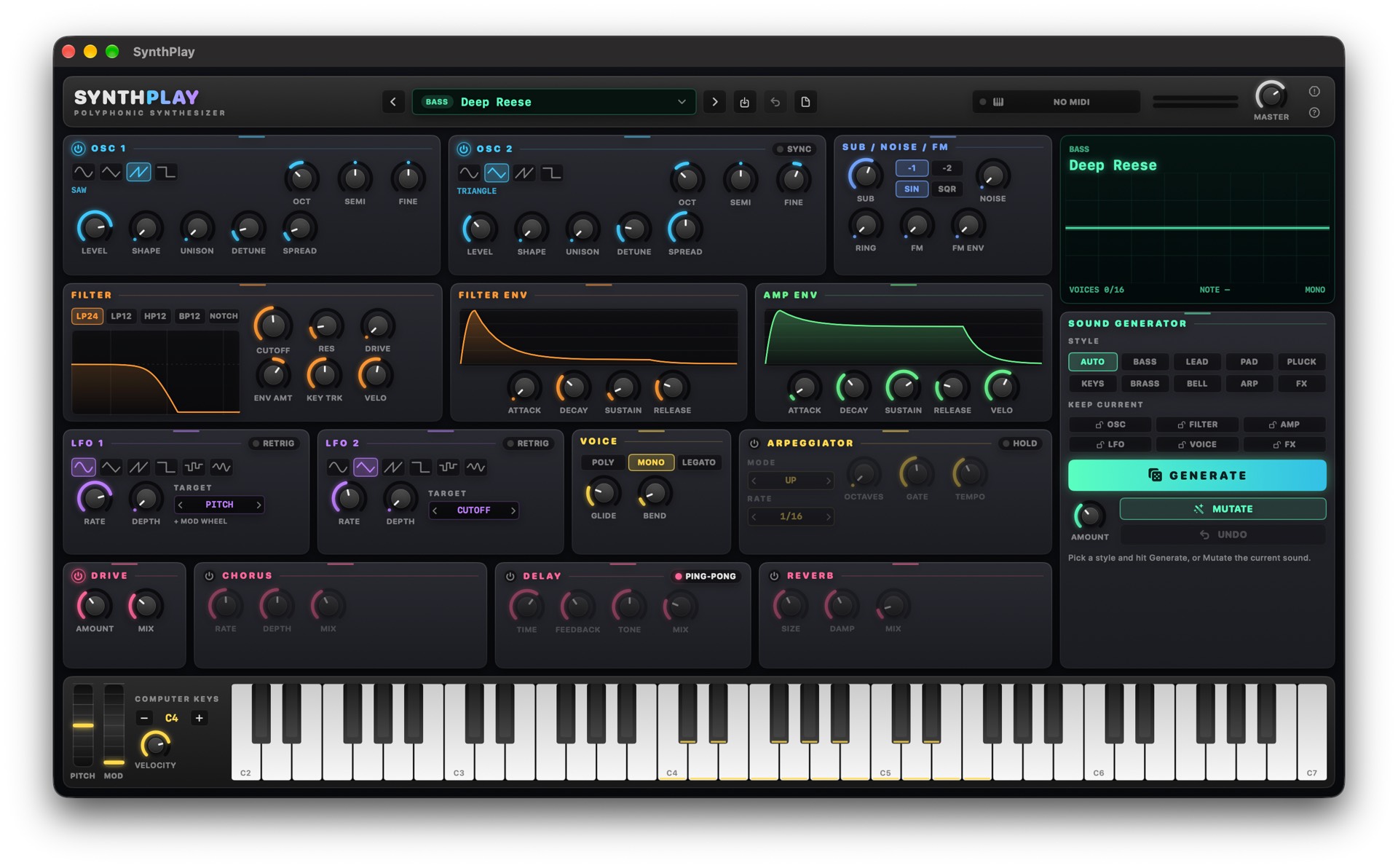Turn on the Reverb power icon
This screenshot has width=1398, height=868.
pyautogui.click(x=774, y=576)
